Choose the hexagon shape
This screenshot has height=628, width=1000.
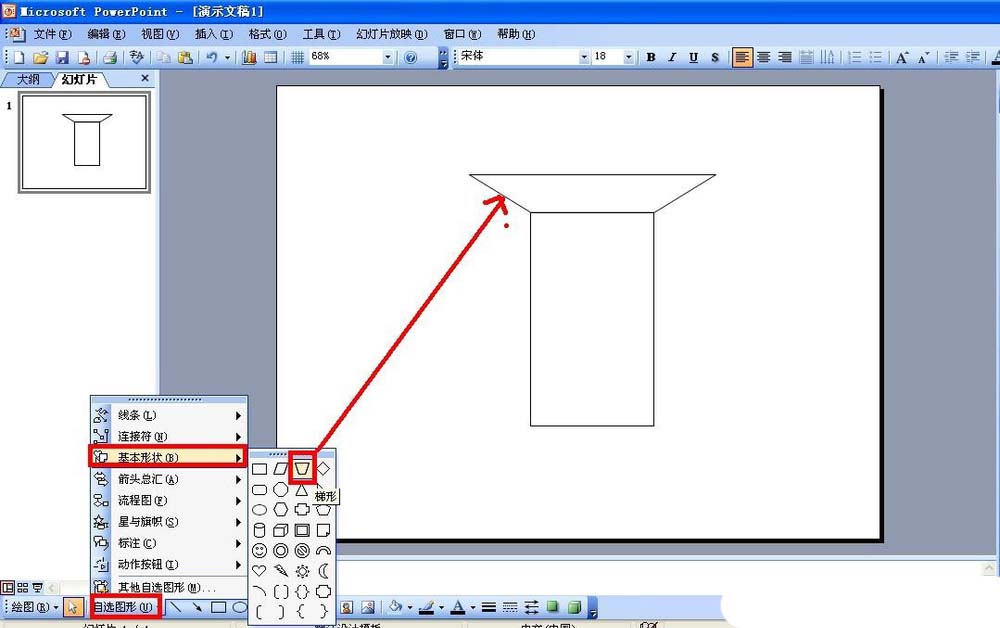(281, 510)
